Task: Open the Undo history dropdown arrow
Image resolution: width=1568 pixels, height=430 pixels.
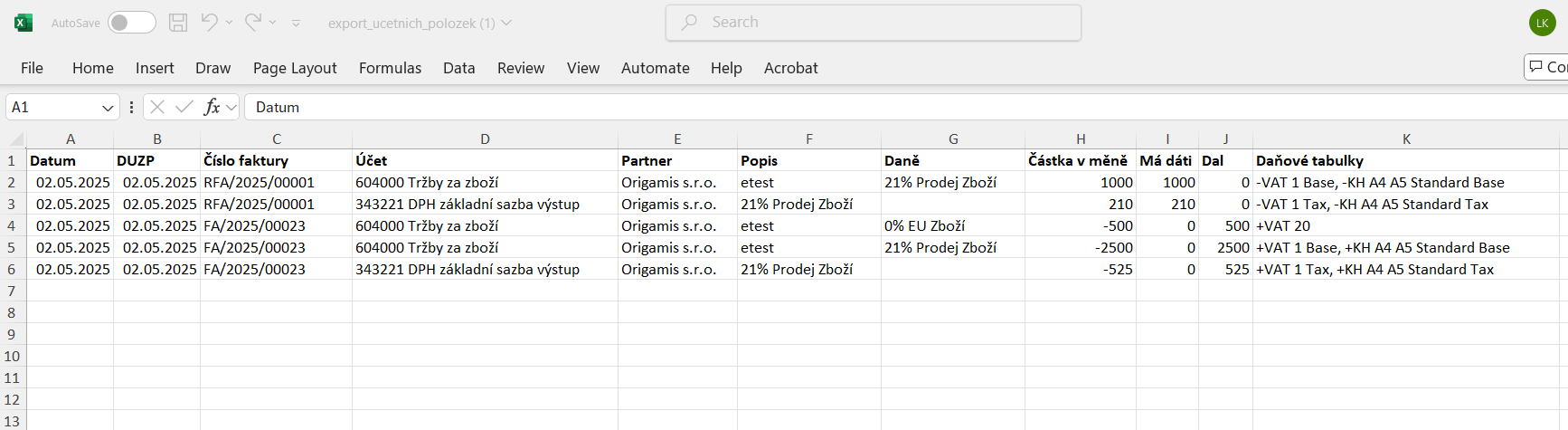Action: [229, 23]
